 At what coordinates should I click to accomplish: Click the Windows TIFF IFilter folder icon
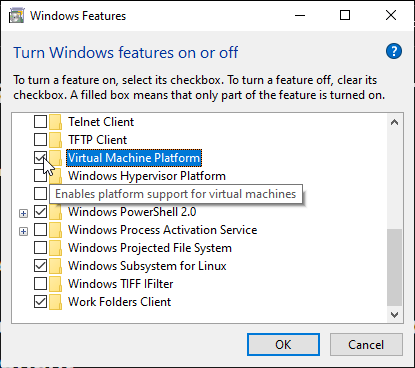point(55,284)
